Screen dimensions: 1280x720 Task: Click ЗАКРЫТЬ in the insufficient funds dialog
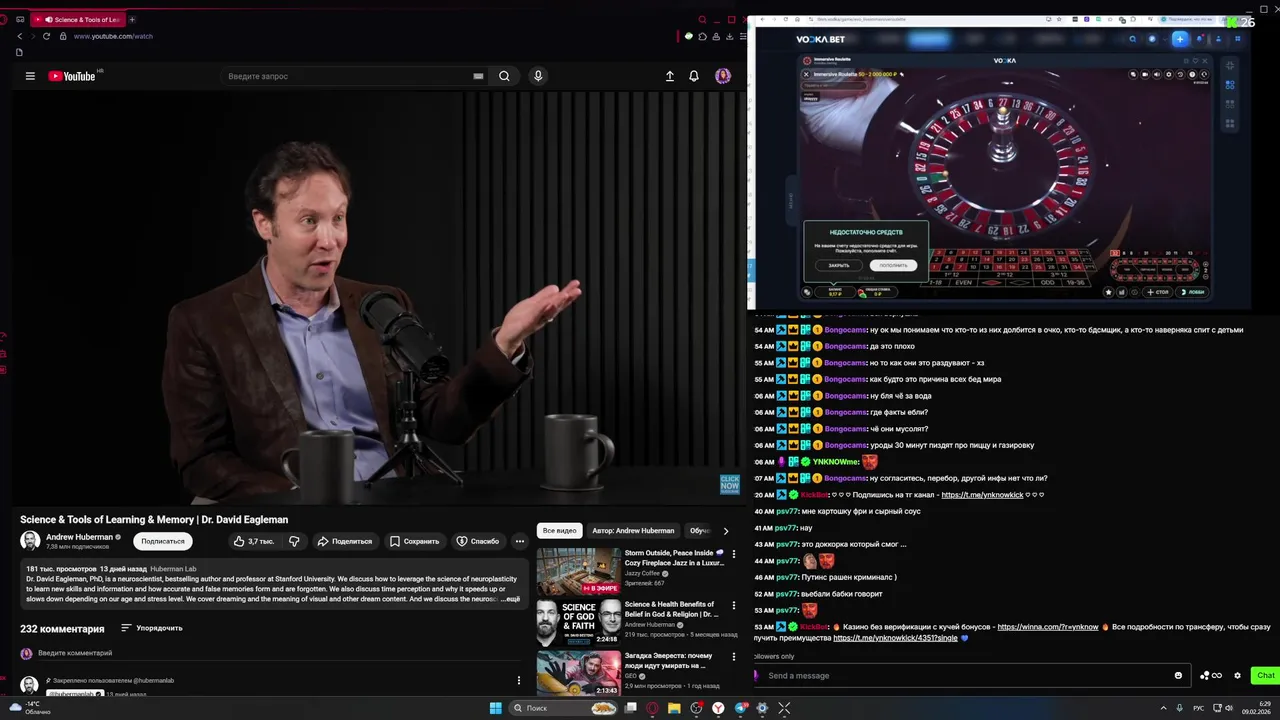[x=839, y=265]
